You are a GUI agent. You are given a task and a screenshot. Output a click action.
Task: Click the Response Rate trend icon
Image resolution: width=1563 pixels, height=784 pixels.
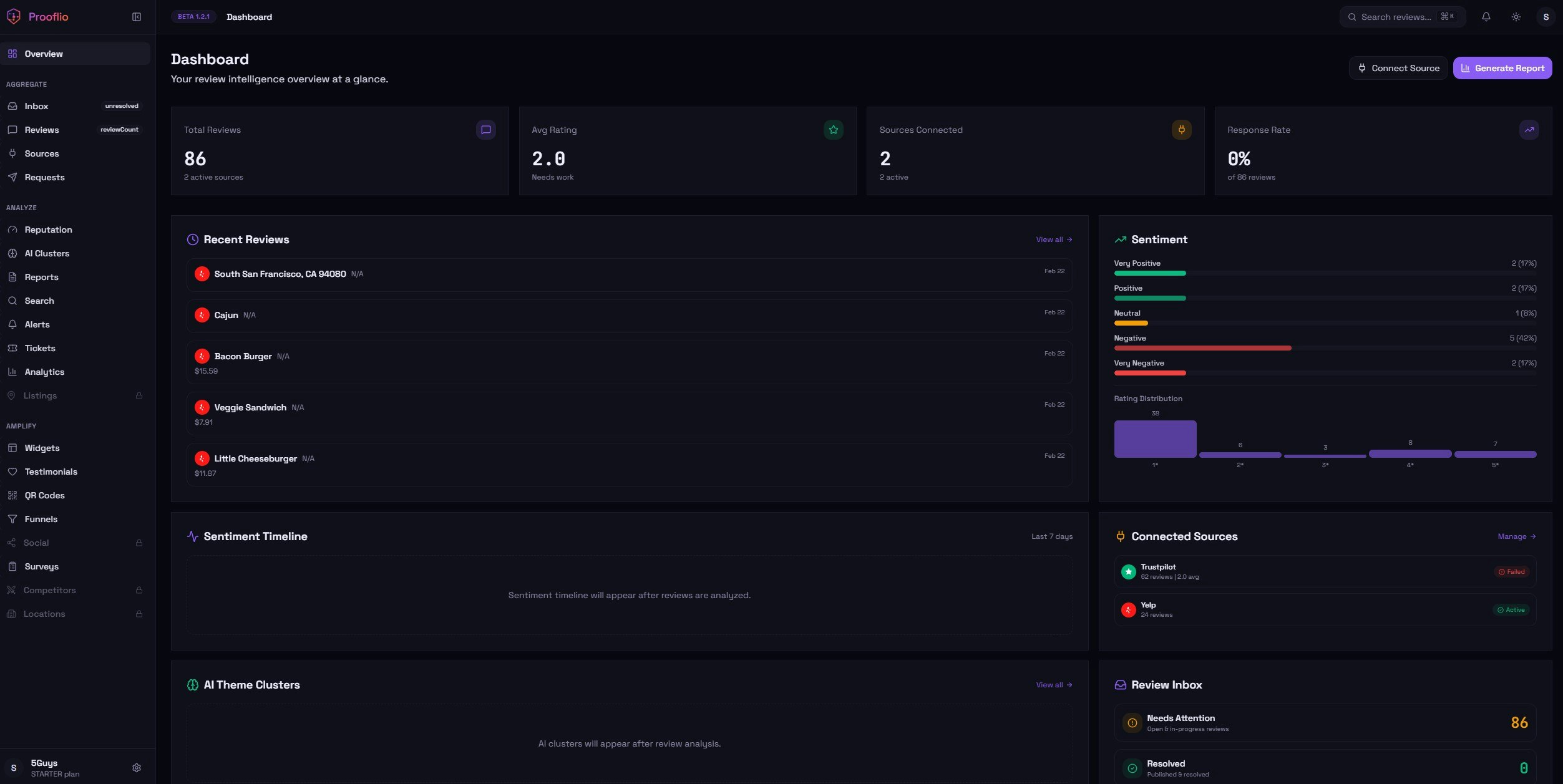point(1529,130)
